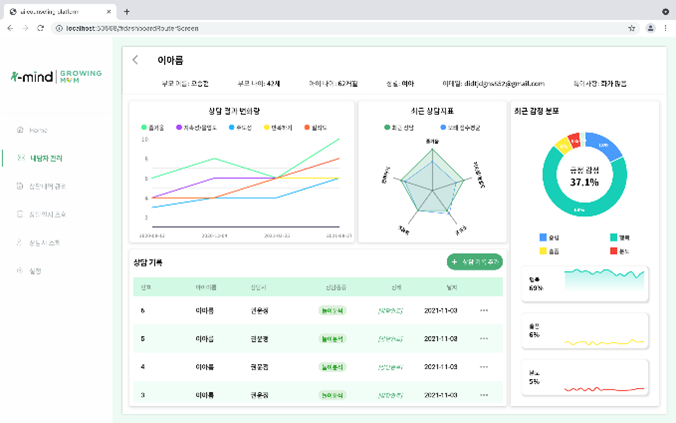Image resolution: width=676 pixels, height=423 pixels.
Task: Click the Chrome three-dot menu icon
Action: pyautogui.click(x=665, y=28)
